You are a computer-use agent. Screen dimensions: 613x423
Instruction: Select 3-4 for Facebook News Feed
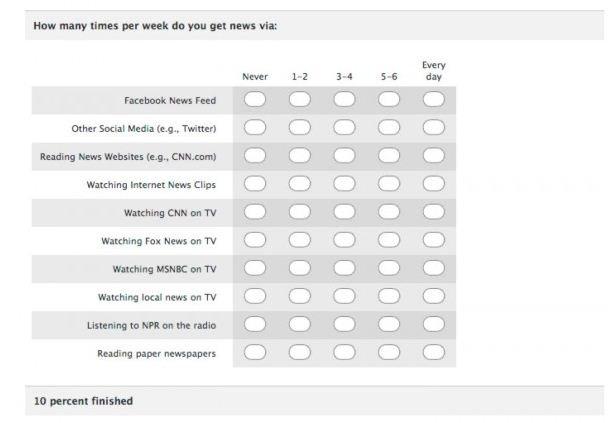coord(344,99)
